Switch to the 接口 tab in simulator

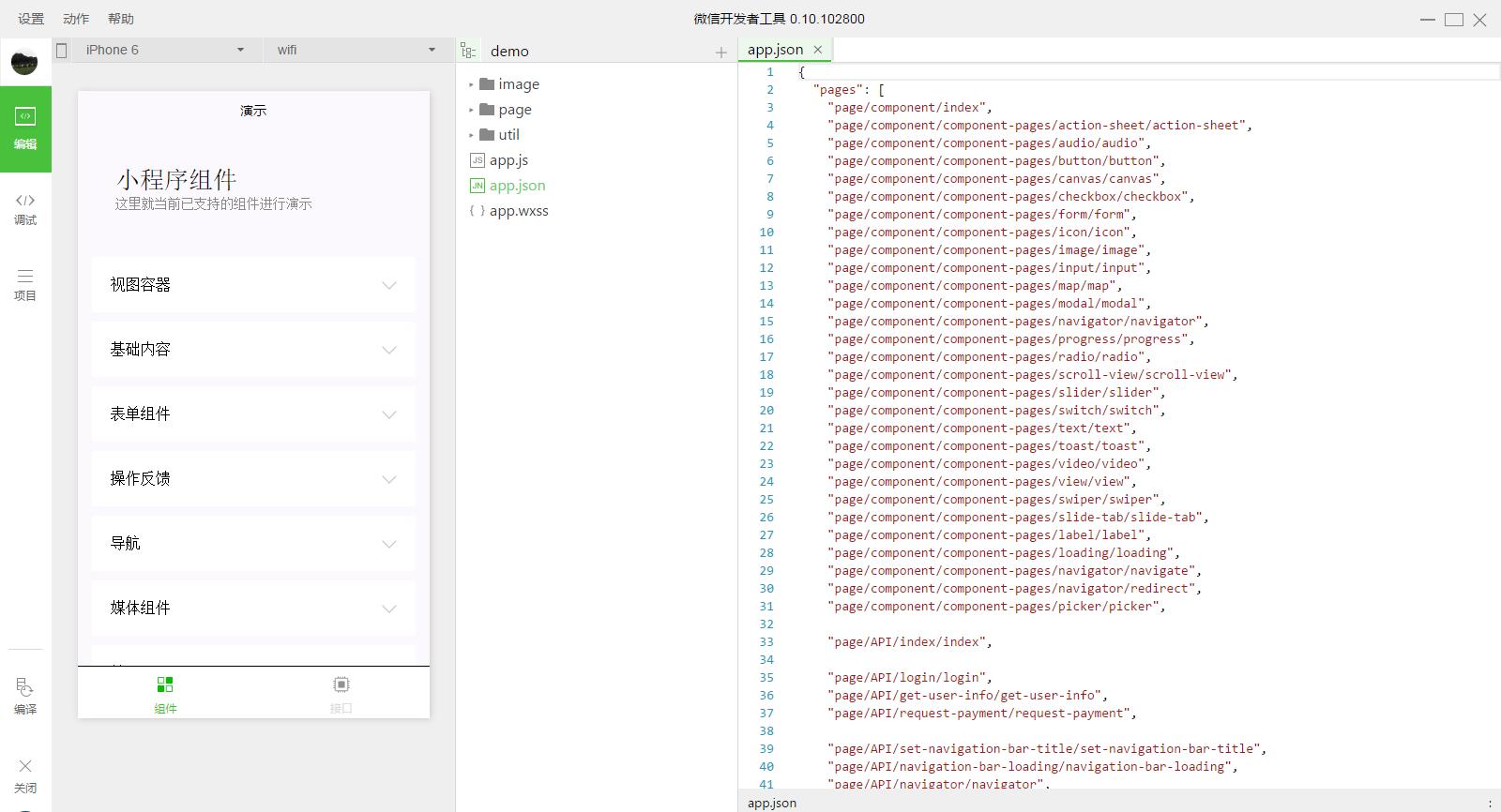click(x=341, y=694)
